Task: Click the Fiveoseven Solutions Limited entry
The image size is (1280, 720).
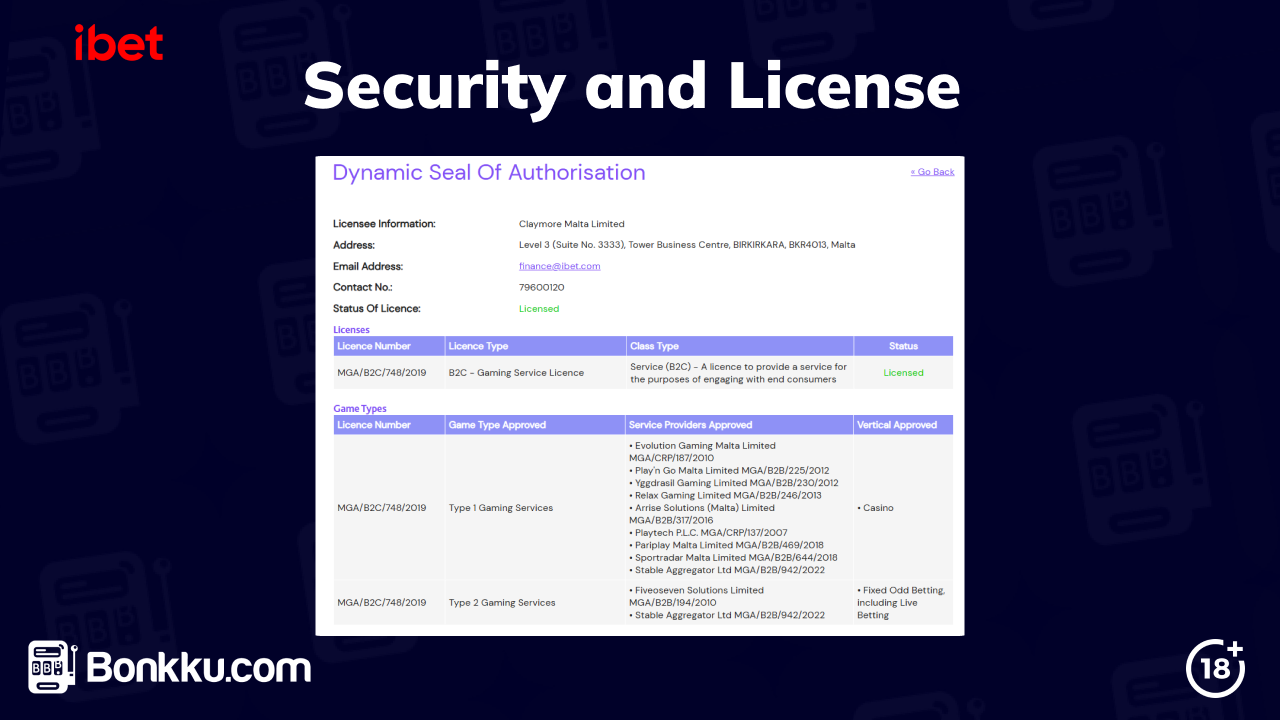Action: (696, 597)
